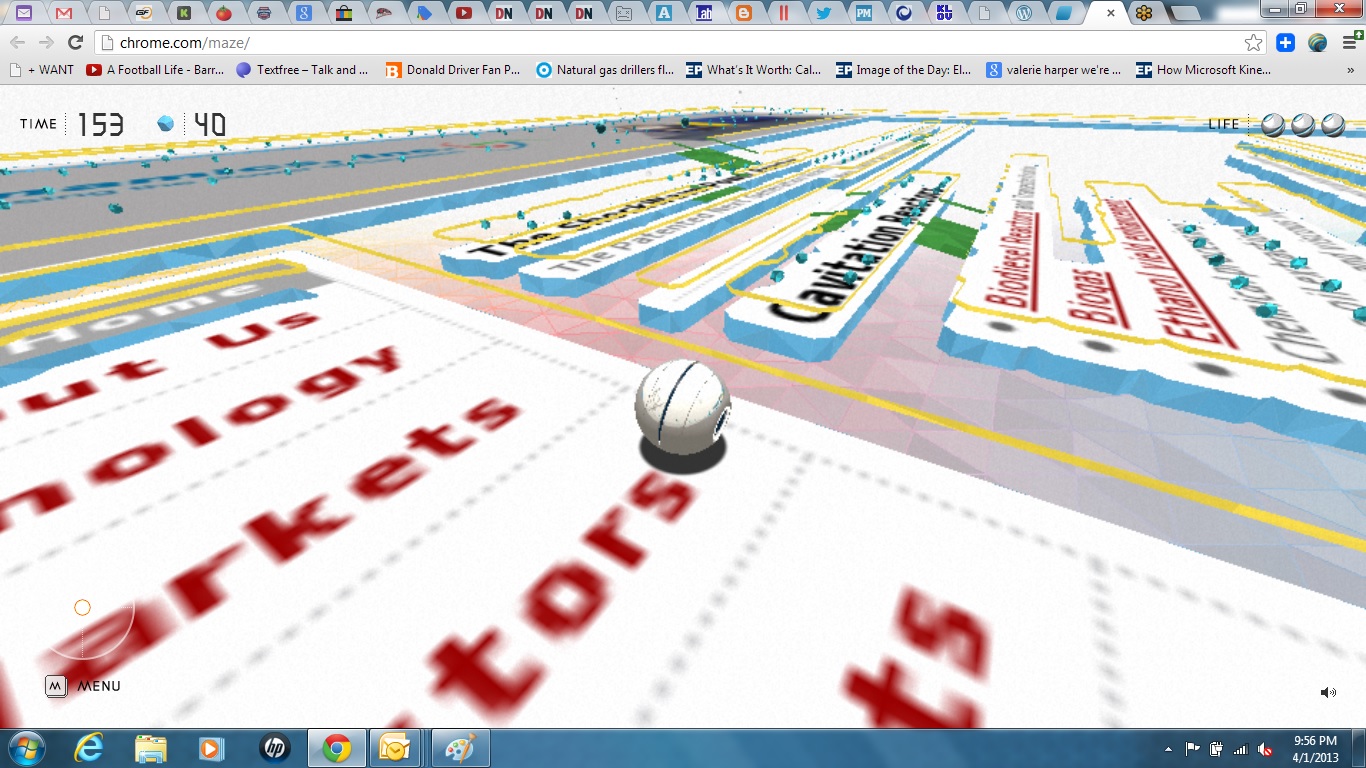Open 'A Football Life' YouTube bookmark
Screen dimensions: 1366x768
pyautogui.click(x=155, y=70)
